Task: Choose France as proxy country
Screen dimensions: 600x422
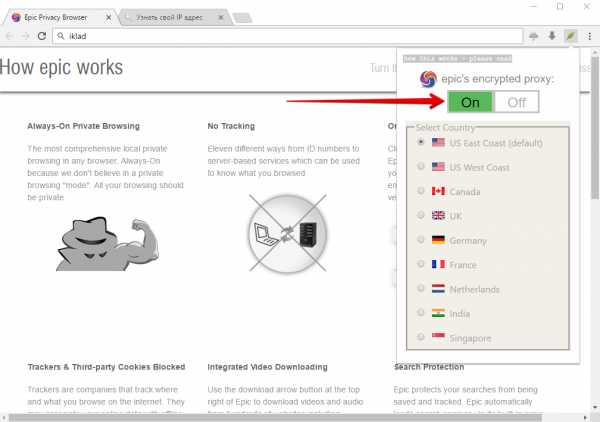Action: [x=421, y=264]
